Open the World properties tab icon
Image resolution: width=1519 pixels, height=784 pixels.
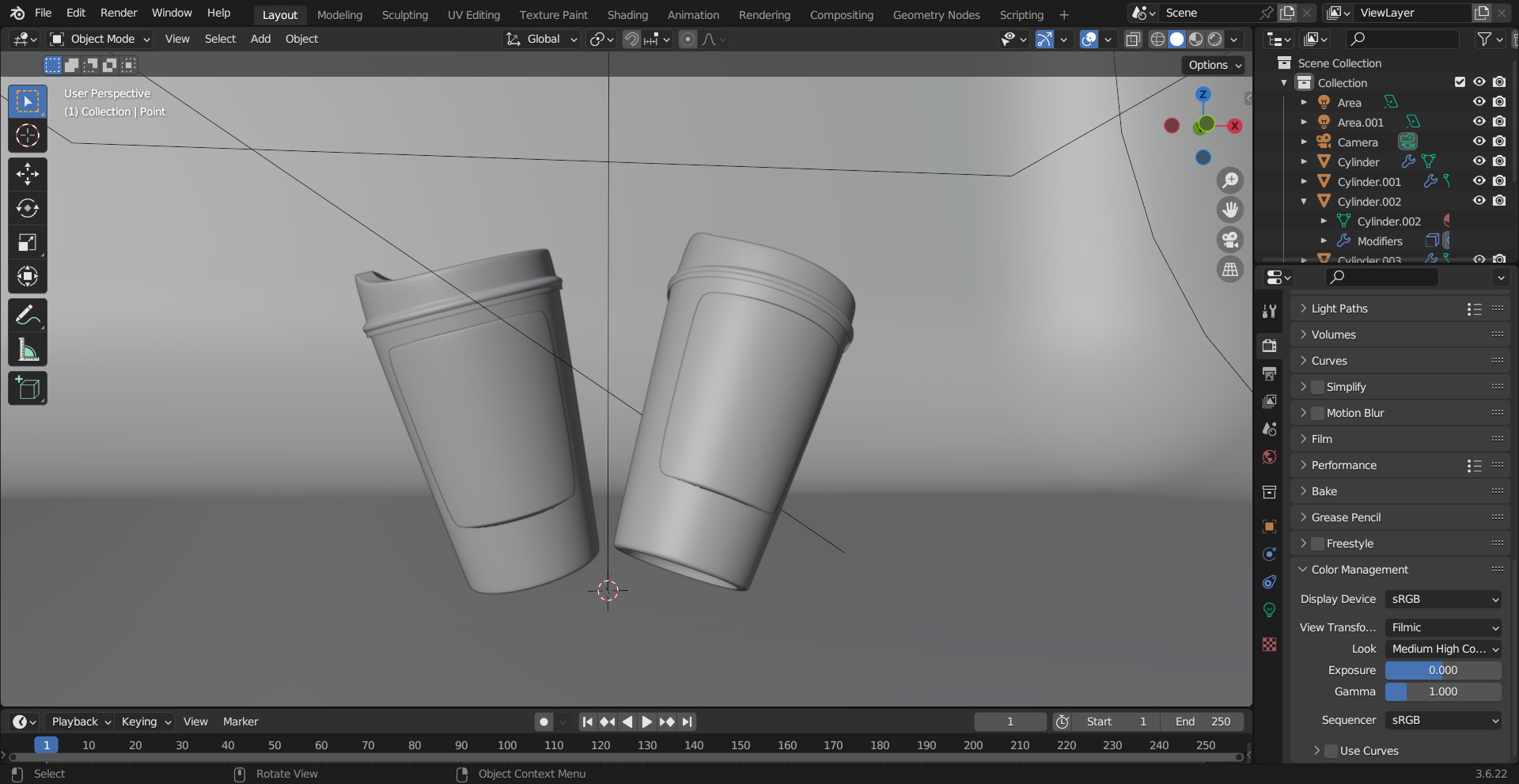point(1270,457)
